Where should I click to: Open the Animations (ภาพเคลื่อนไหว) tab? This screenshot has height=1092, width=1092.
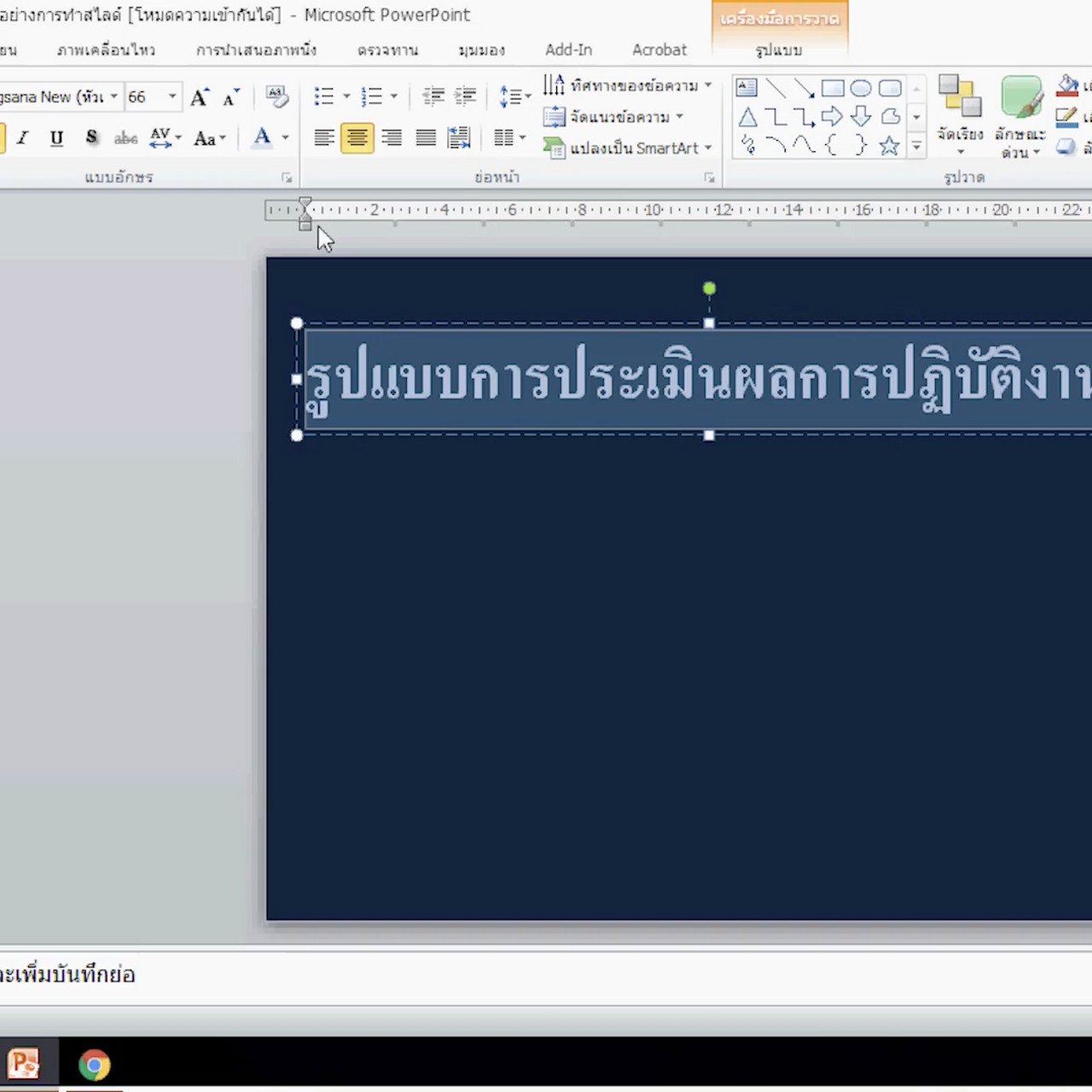tap(107, 50)
